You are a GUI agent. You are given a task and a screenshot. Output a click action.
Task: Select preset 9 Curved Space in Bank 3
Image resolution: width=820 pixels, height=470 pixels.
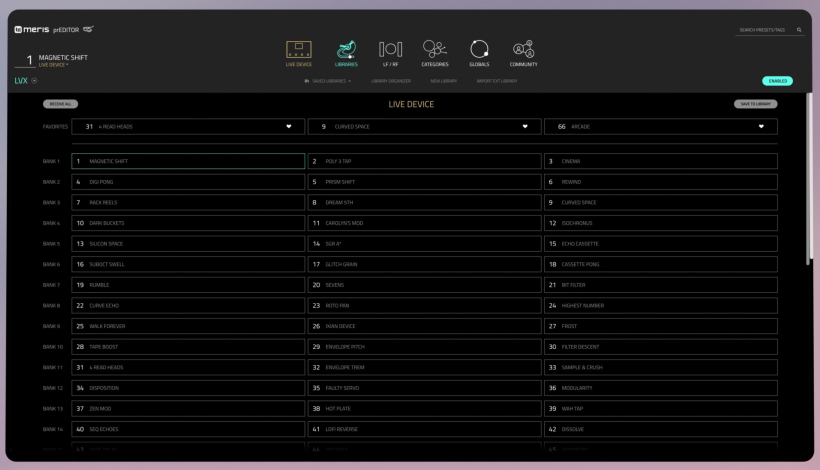[x=660, y=202]
